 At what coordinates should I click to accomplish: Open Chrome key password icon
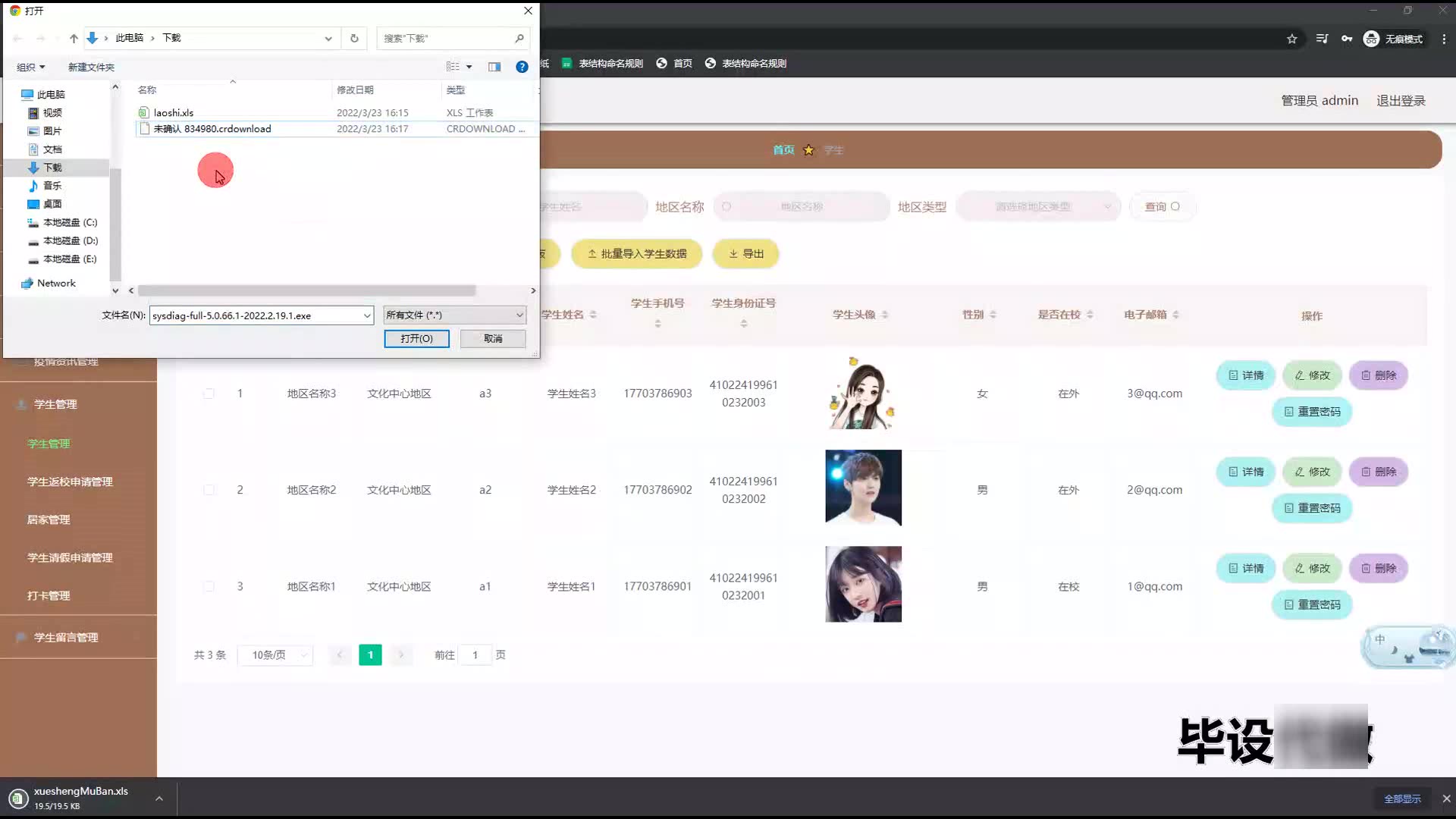(x=1347, y=39)
